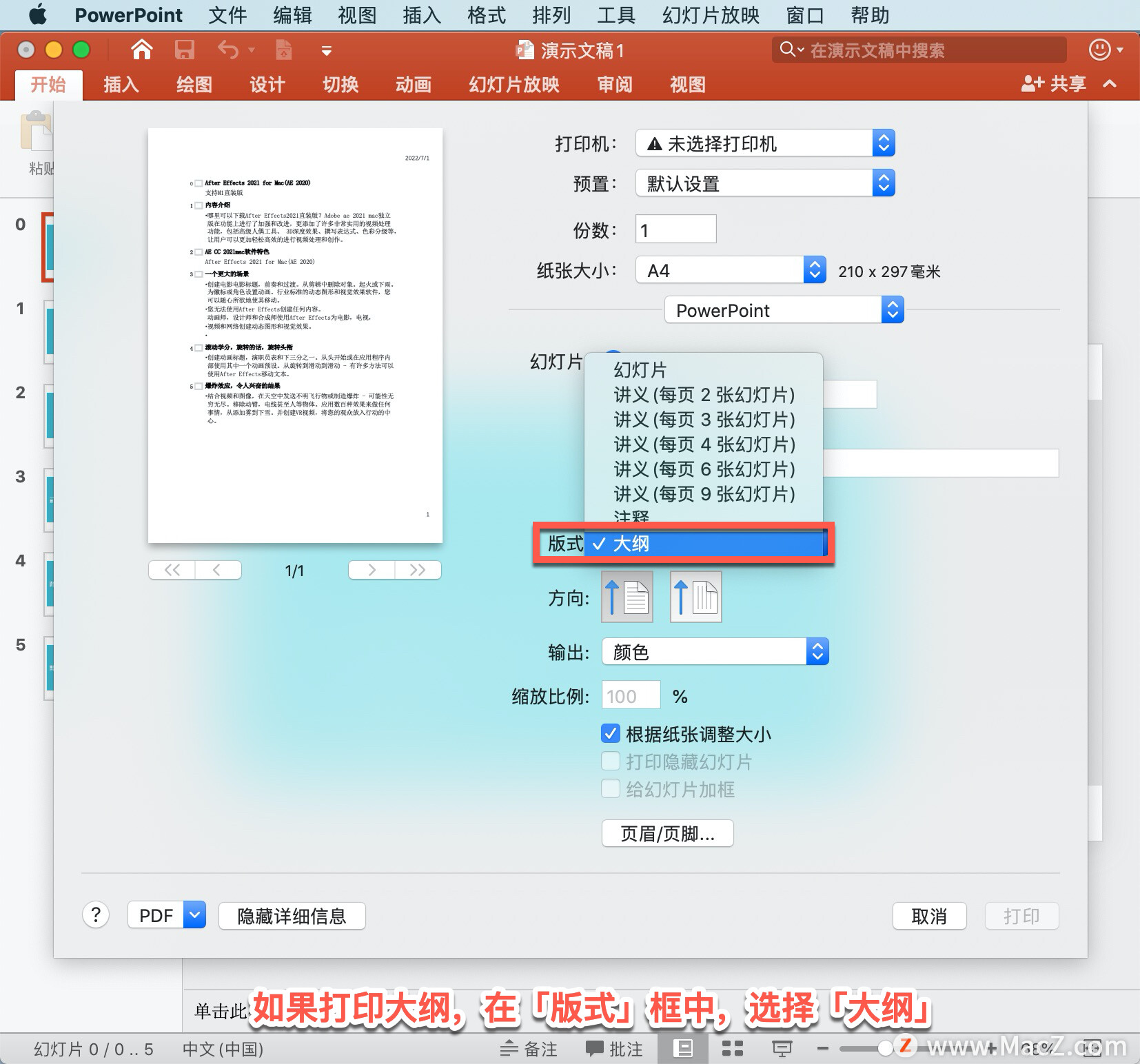This screenshot has height=1064, width=1140.
Task: Open the View ribbon tab
Action: click(x=688, y=85)
